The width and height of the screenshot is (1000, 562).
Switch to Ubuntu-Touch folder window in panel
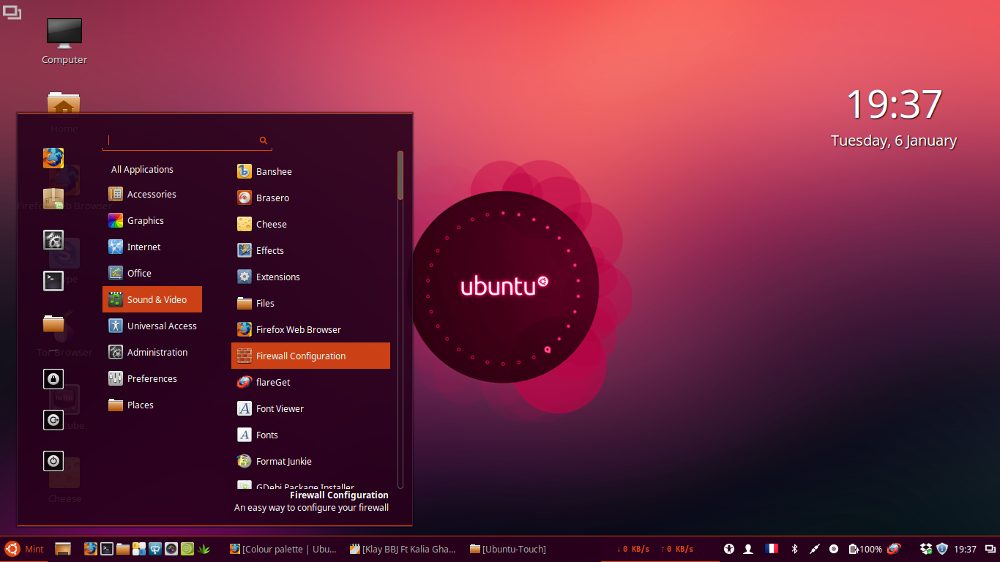508,549
